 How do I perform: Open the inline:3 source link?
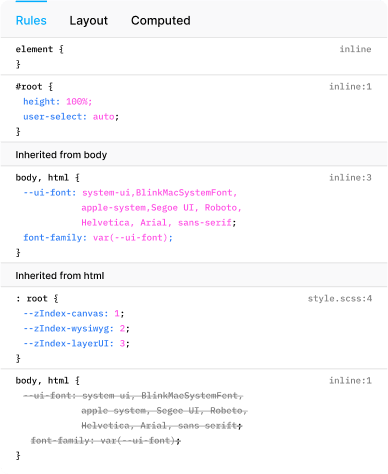pyautogui.click(x=350, y=178)
